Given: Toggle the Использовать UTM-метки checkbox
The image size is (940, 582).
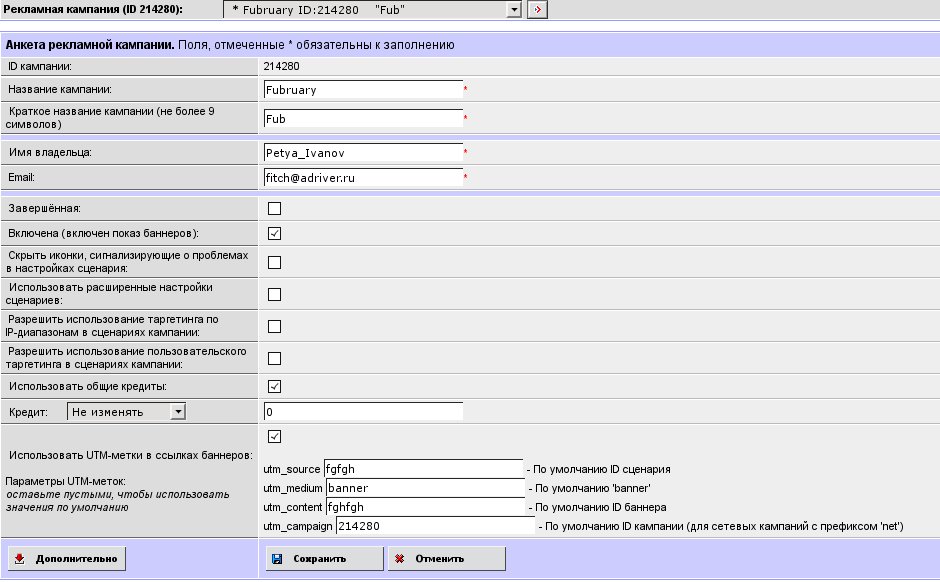Looking at the screenshot, I should click(x=275, y=437).
